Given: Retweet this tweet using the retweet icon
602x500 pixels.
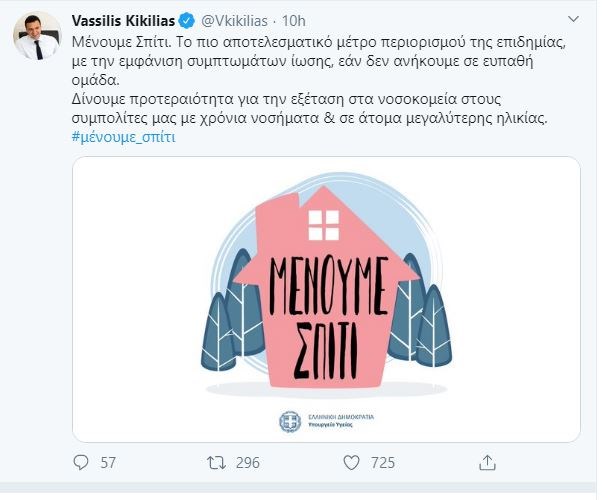Looking at the screenshot, I should pos(216,462).
